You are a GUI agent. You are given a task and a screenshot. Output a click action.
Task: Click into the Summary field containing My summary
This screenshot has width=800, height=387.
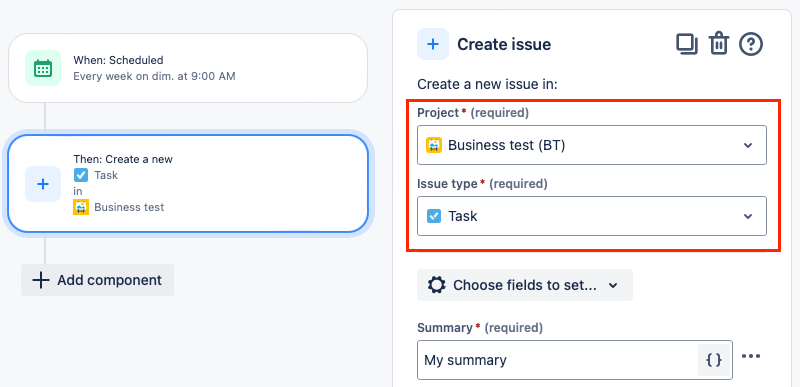click(559, 360)
